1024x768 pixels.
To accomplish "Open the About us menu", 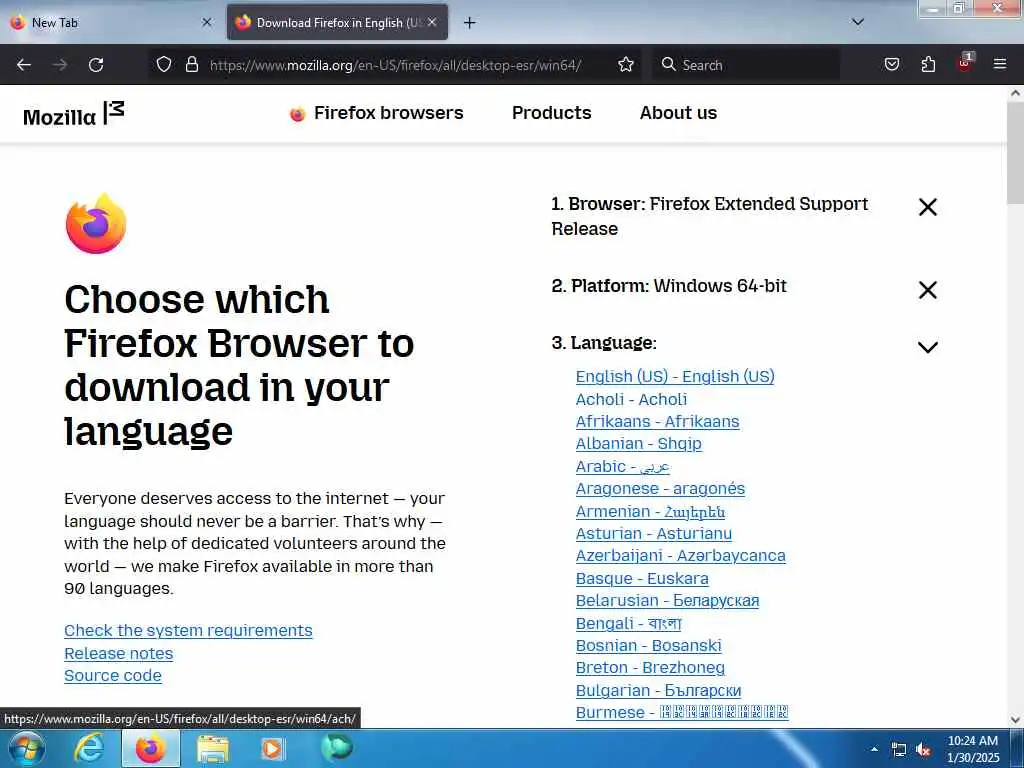I will [678, 113].
